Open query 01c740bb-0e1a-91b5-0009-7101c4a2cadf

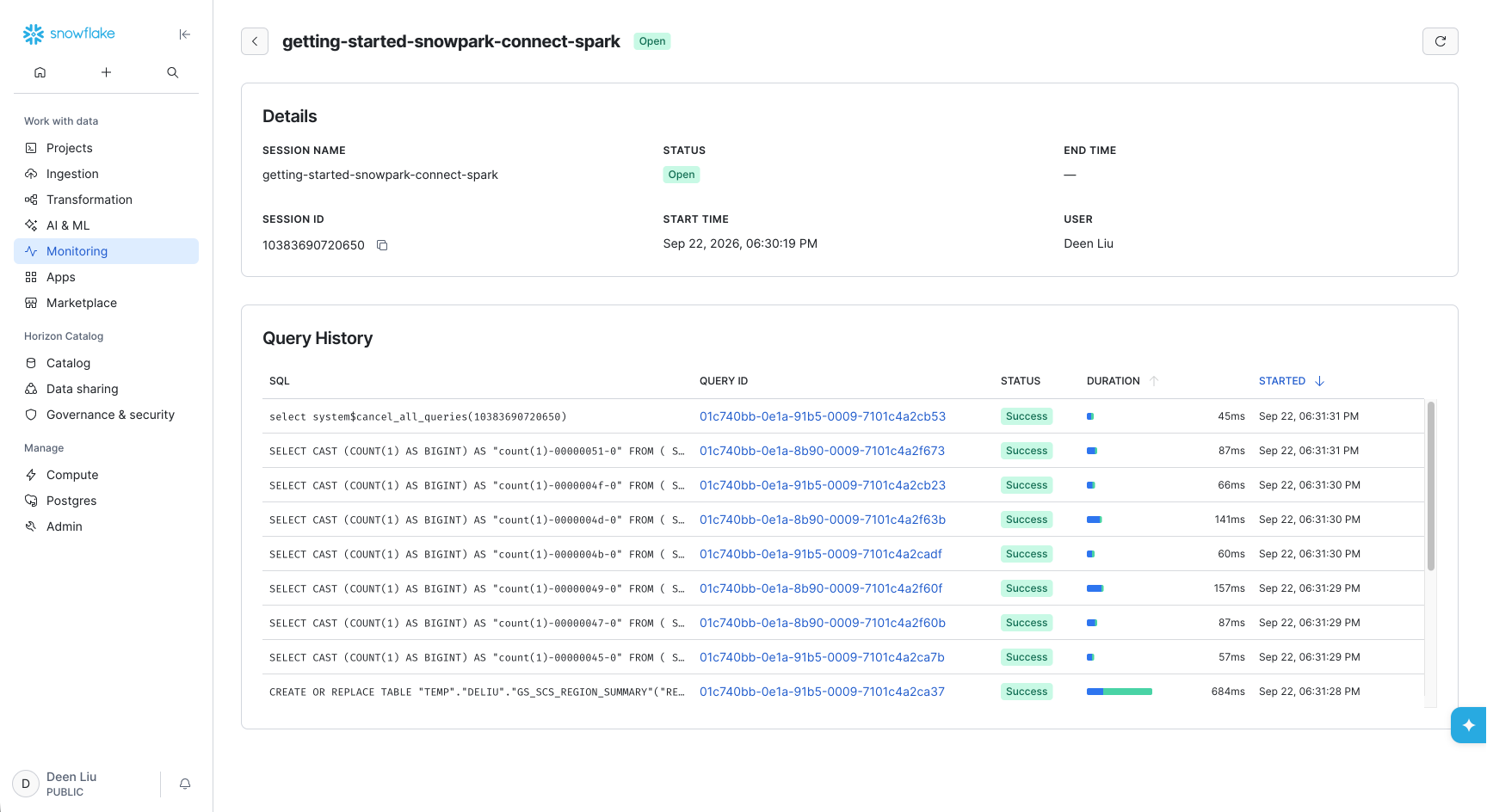(821, 554)
